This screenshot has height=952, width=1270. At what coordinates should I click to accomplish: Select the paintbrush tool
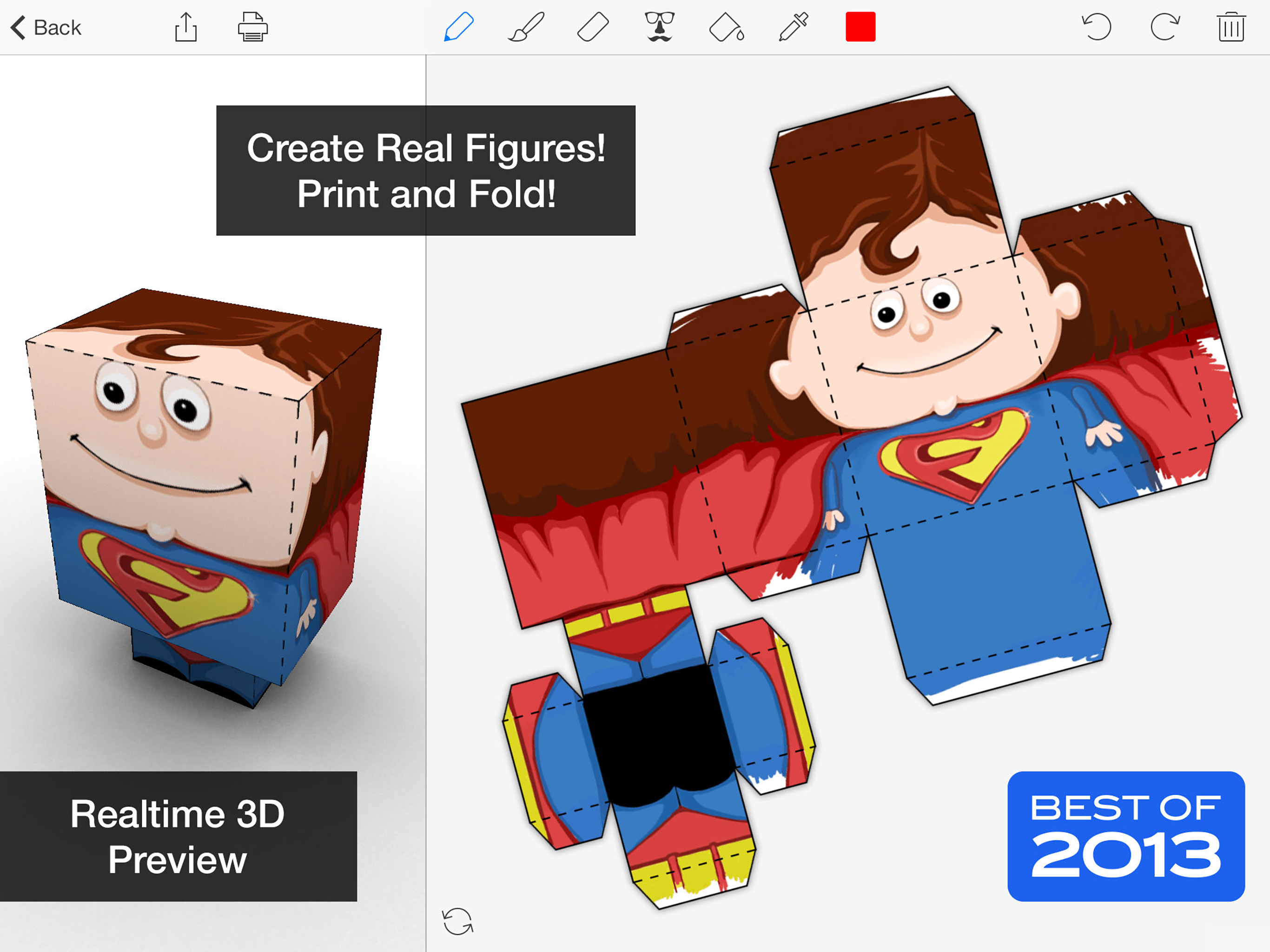(x=525, y=27)
